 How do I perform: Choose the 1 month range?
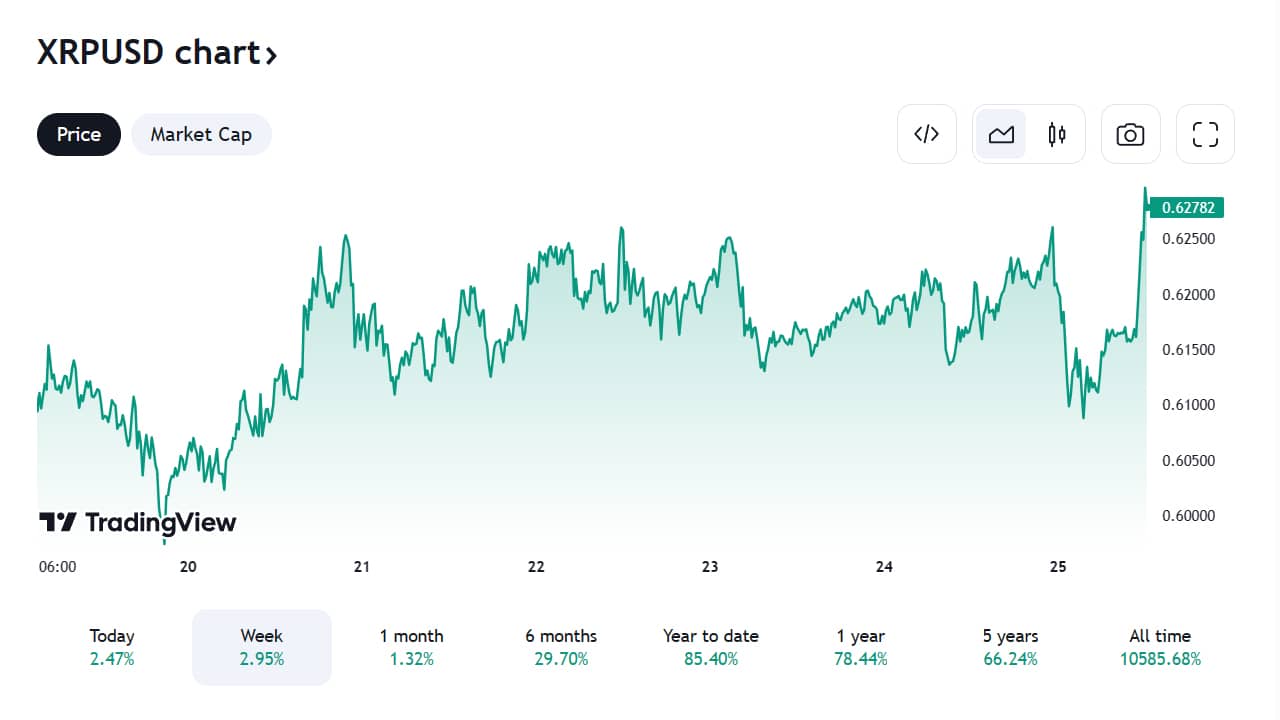(411, 647)
